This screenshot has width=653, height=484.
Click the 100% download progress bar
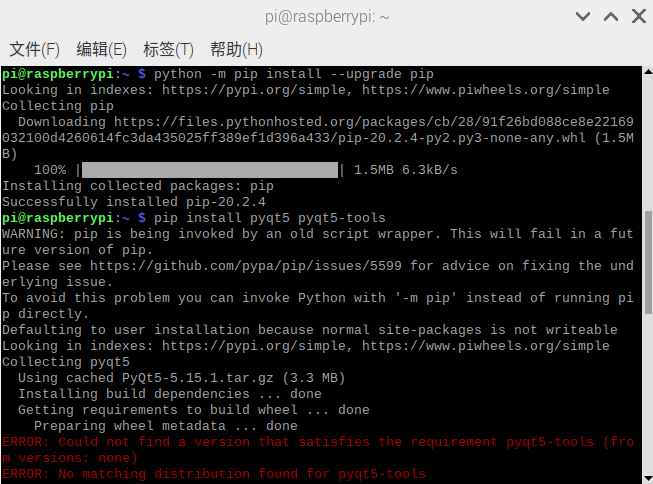point(209,170)
